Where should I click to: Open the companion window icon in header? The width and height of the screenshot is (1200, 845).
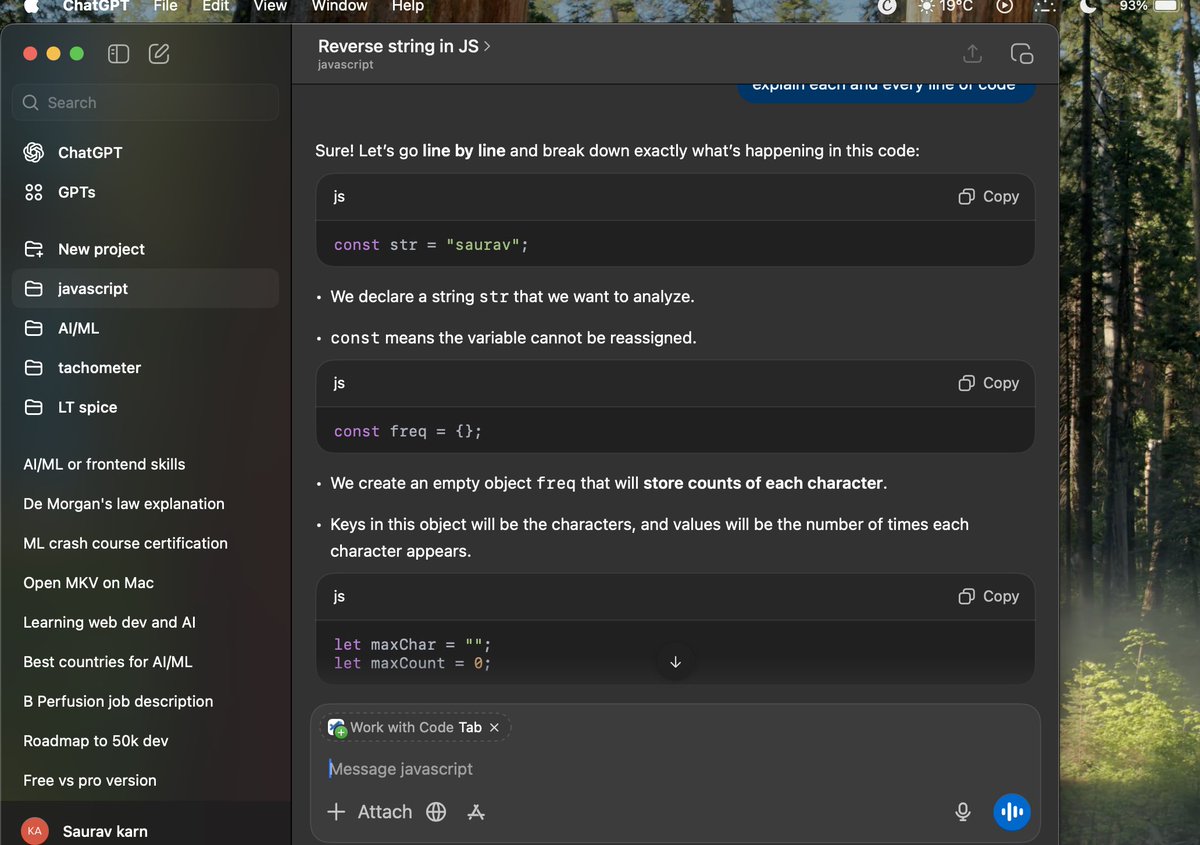1021,54
